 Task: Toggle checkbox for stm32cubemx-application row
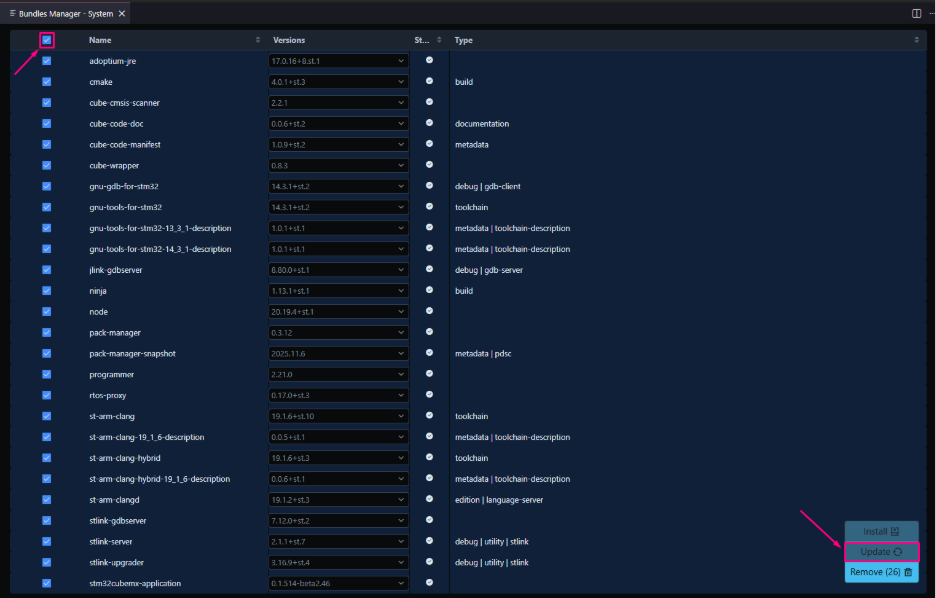tap(47, 583)
